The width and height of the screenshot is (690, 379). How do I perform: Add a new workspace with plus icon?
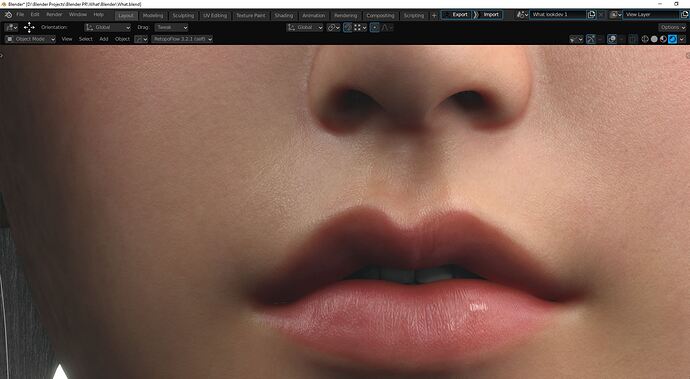point(434,15)
